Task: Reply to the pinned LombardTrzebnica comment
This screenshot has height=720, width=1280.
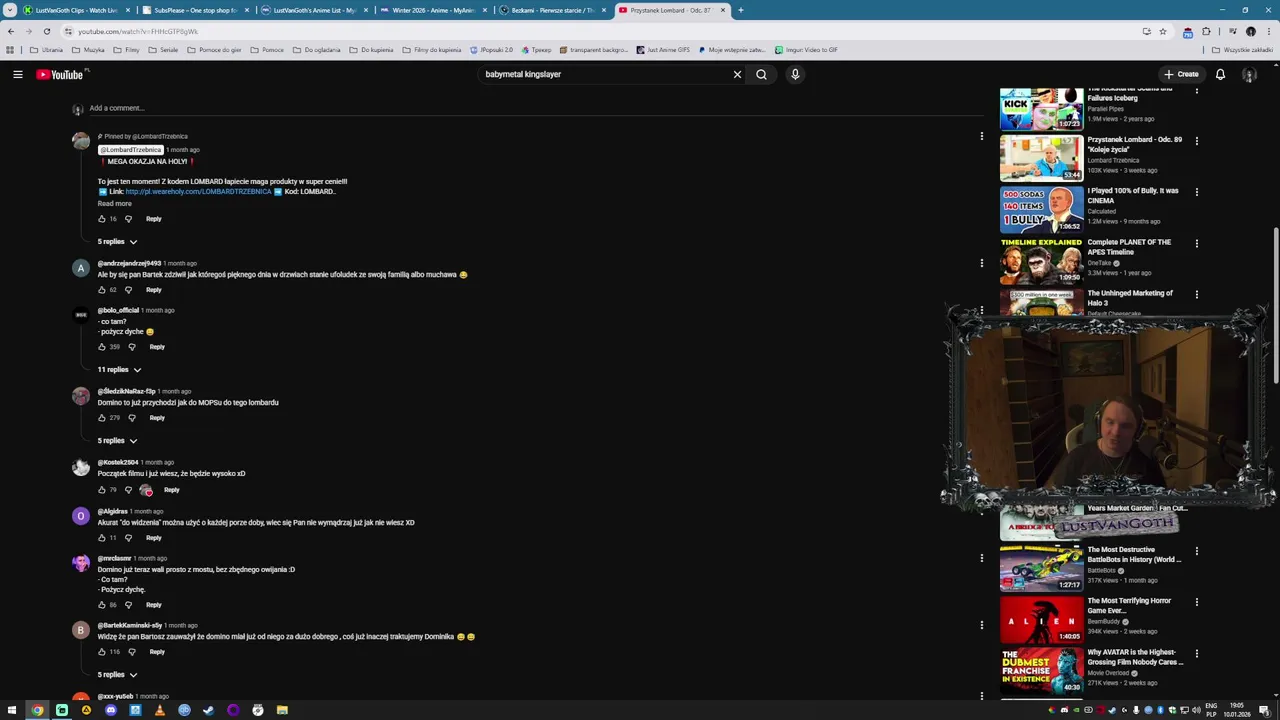Action: point(153,219)
